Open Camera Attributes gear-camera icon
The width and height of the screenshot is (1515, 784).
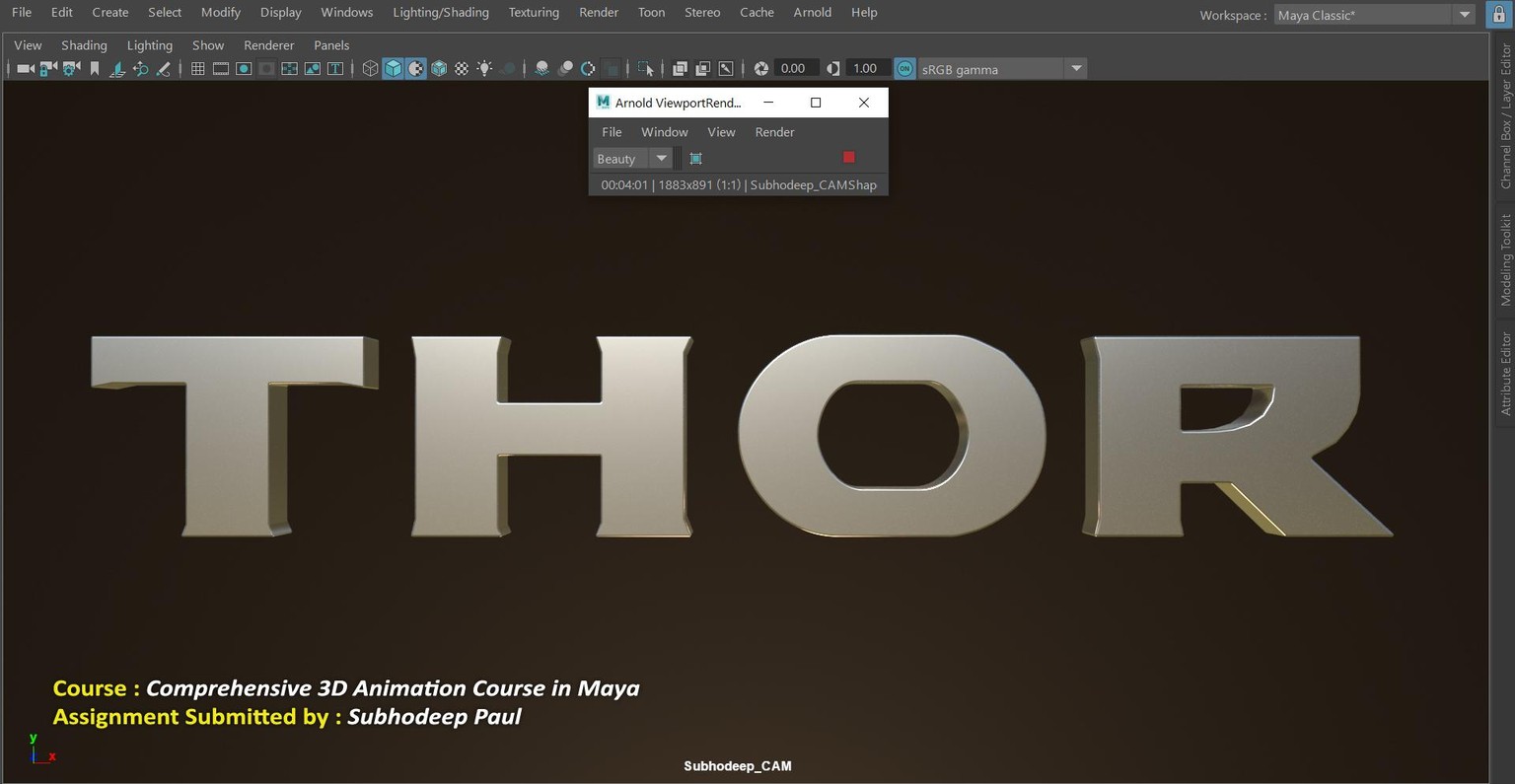click(x=71, y=68)
